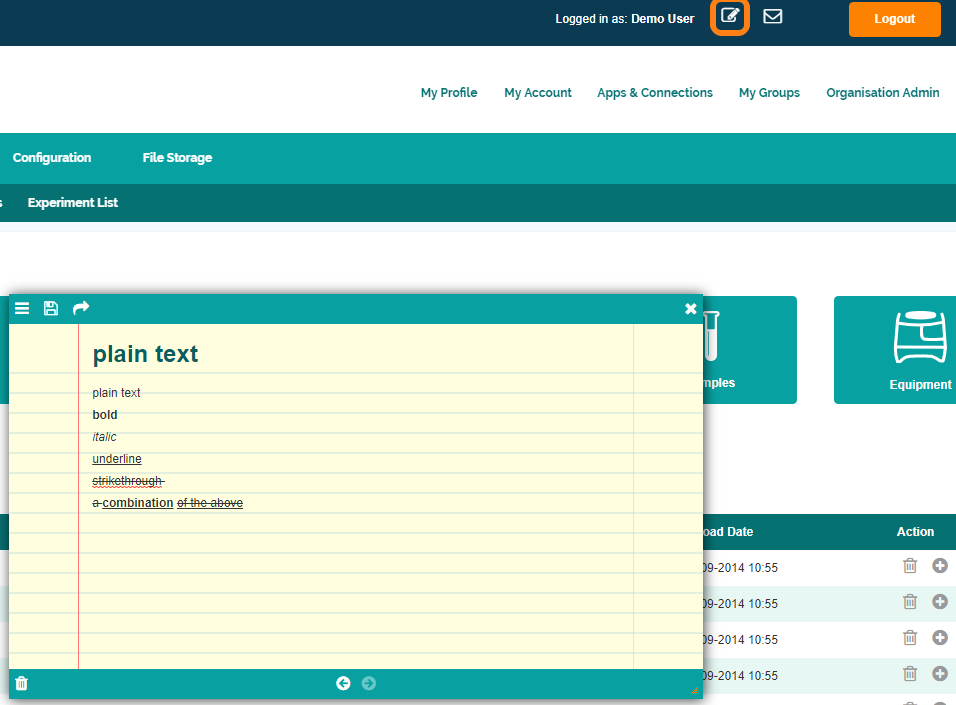Share the note using the arrow icon
The height and width of the screenshot is (705, 956).
pos(81,308)
